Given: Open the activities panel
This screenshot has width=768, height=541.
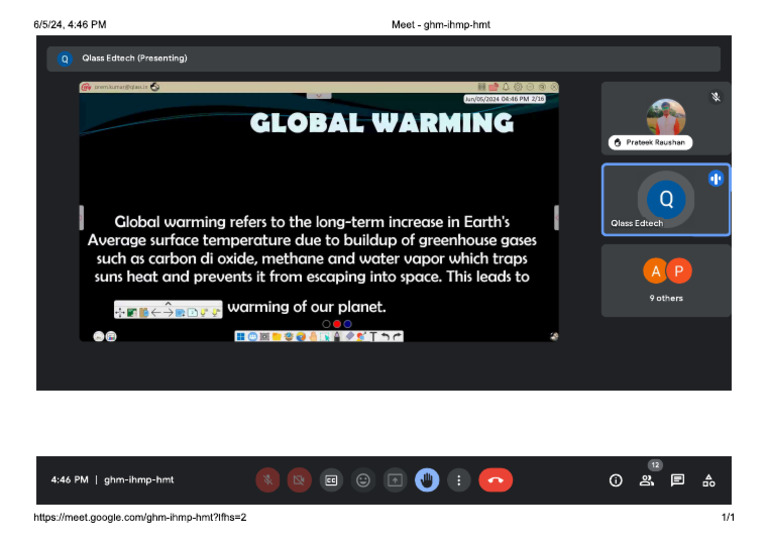Looking at the screenshot, I should (x=709, y=480).
